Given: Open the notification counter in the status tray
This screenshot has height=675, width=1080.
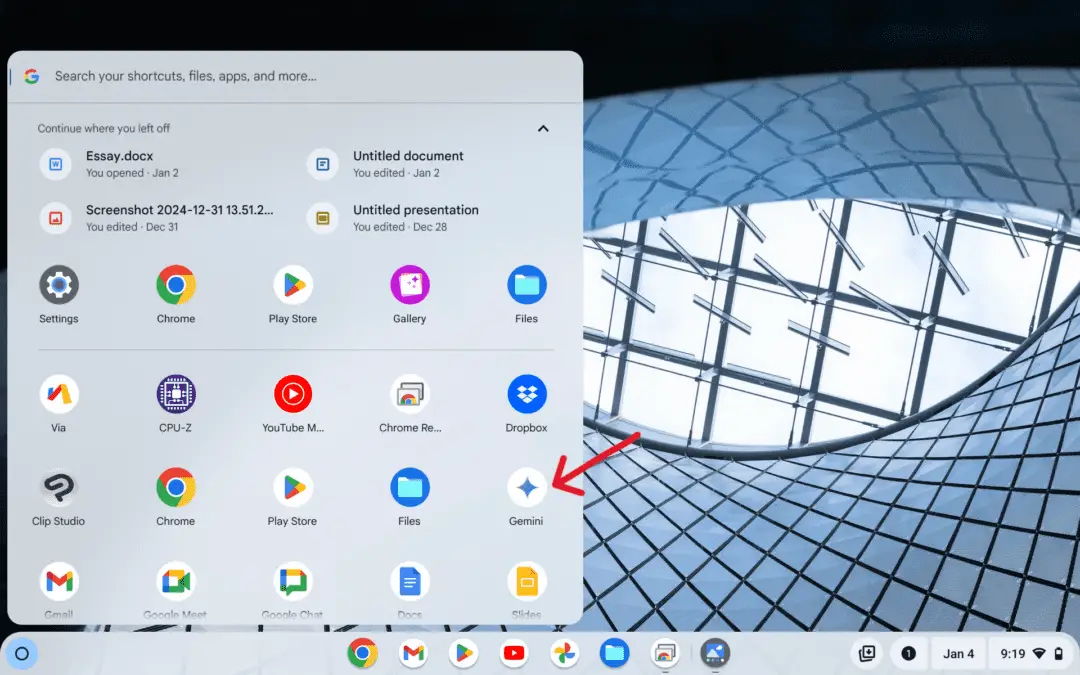Looking at the screenshot, I should click(x=908, y=653).
